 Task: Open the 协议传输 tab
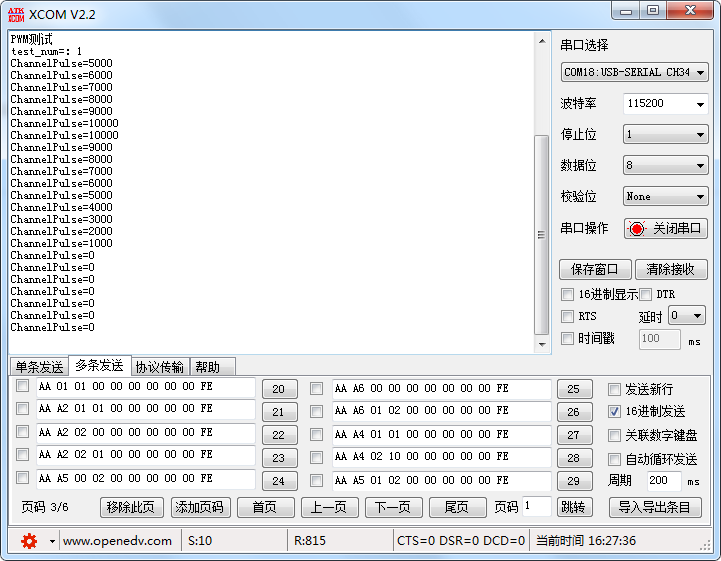point(160,367)
